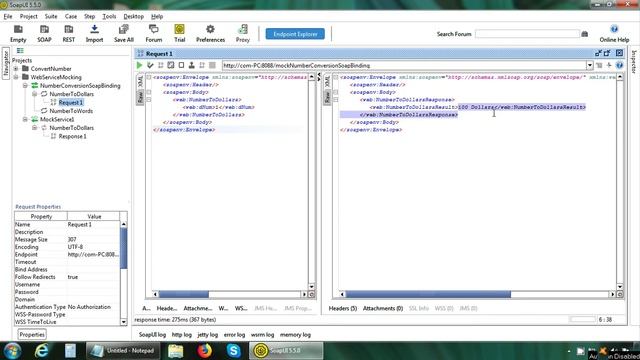Switch to response Headers (5) tab
The height and width of the screenshot is (360, 640).
click(343, 309)
